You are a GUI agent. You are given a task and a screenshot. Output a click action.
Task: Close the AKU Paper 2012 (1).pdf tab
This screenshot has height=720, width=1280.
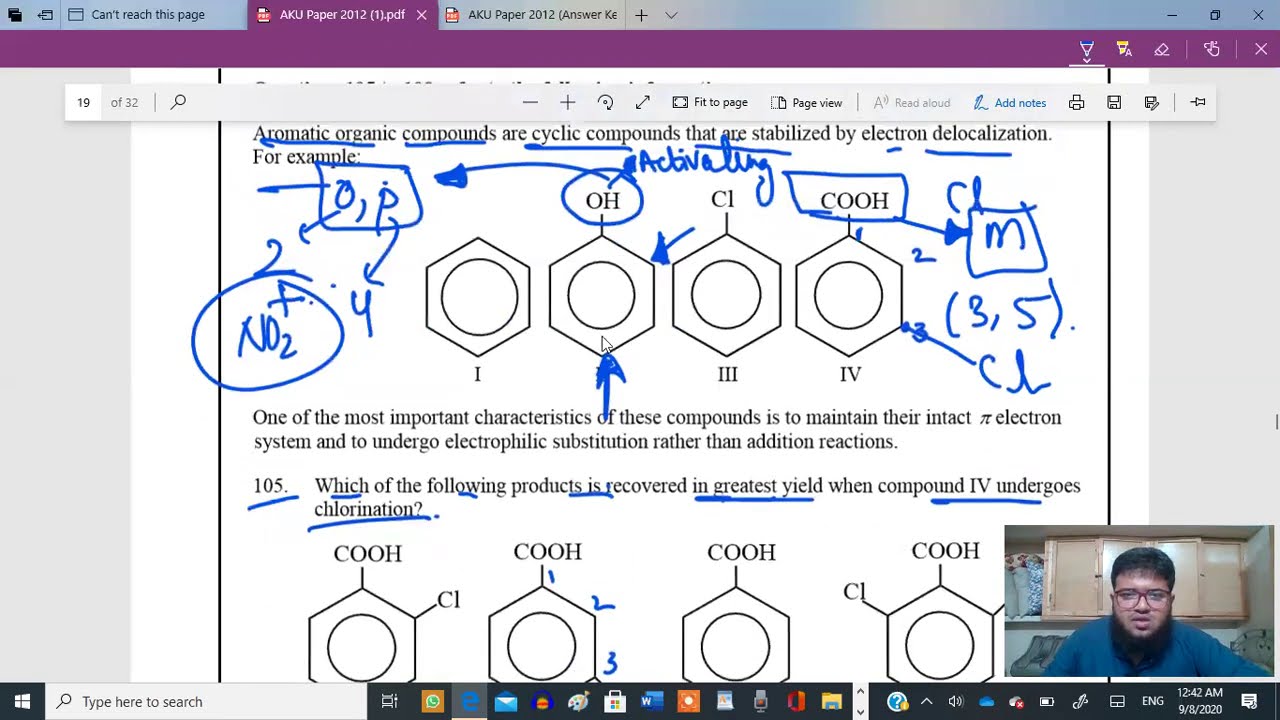(x=422, y=15)
